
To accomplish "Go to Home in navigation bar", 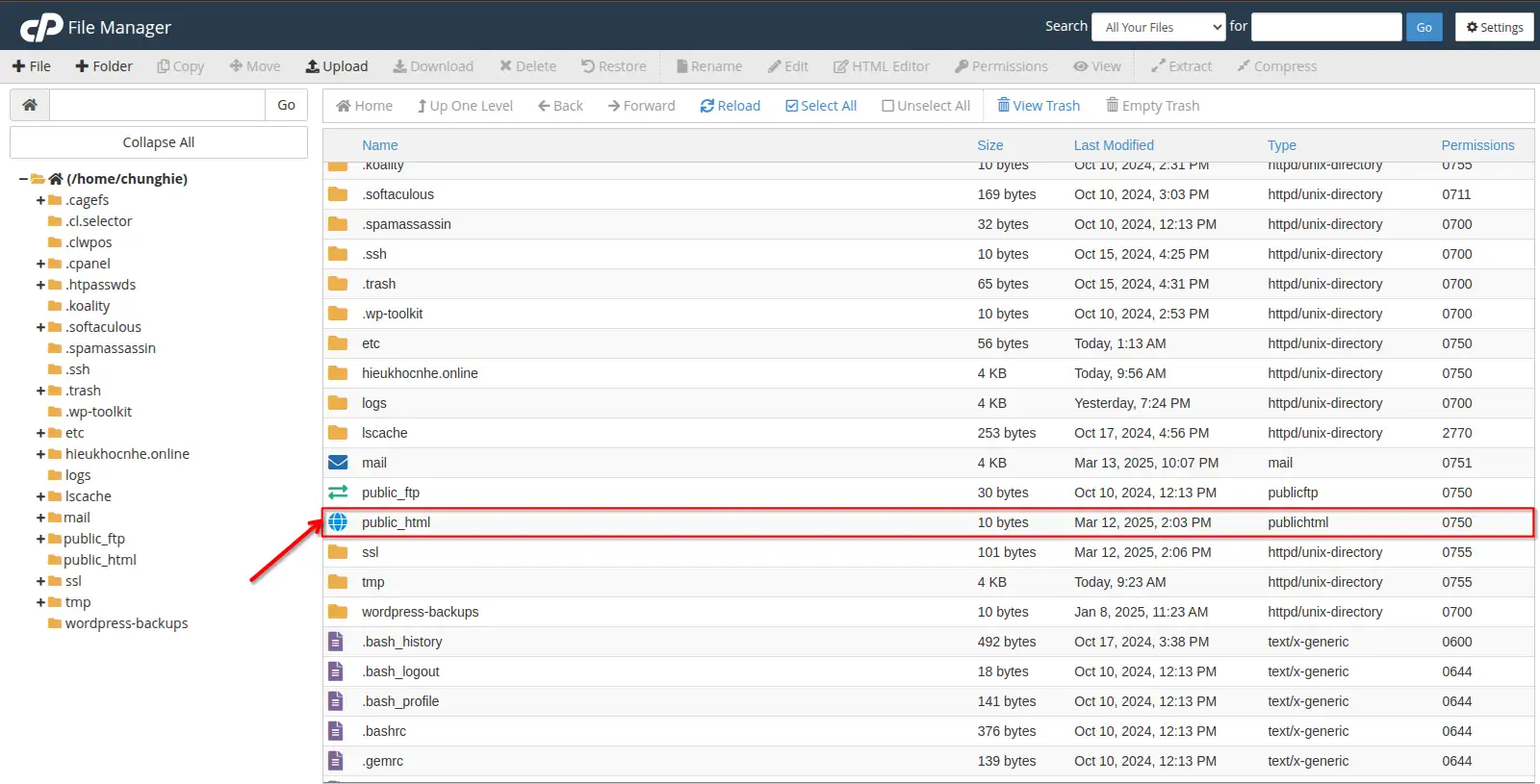I will pyautogui.click(x=364, y=106).
